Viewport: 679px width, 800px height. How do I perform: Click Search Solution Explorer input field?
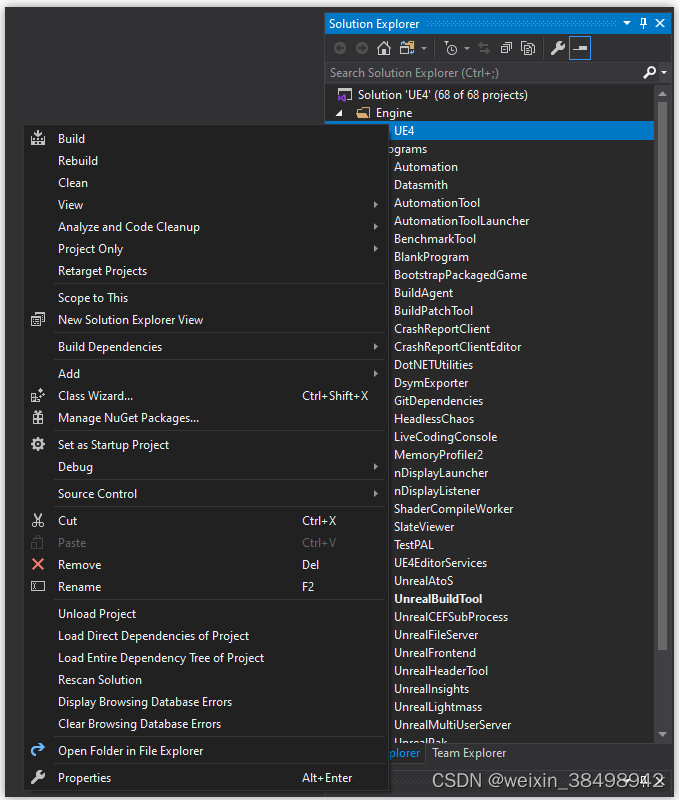click(x=484, y=73)
